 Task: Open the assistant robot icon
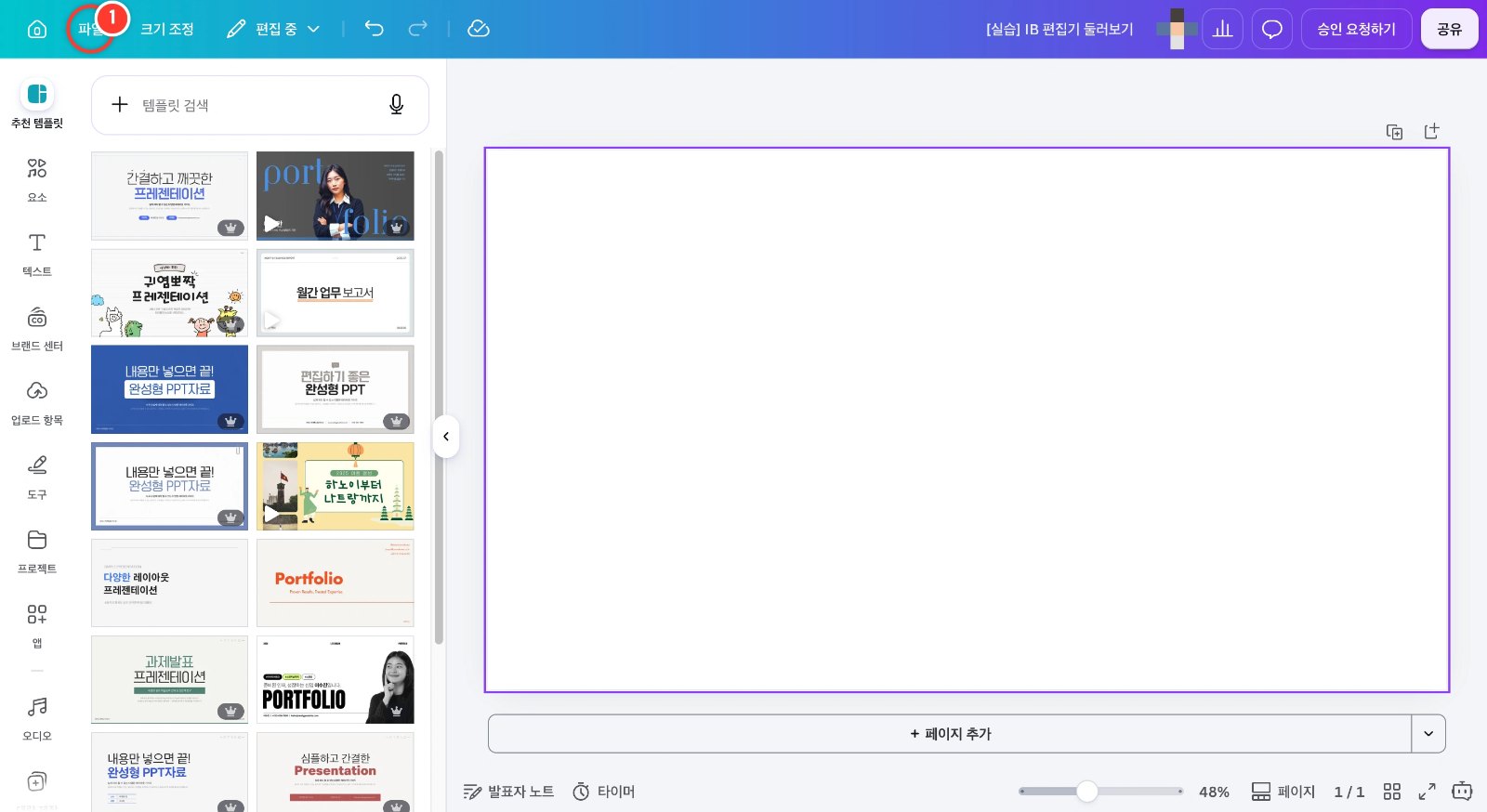1462,792
